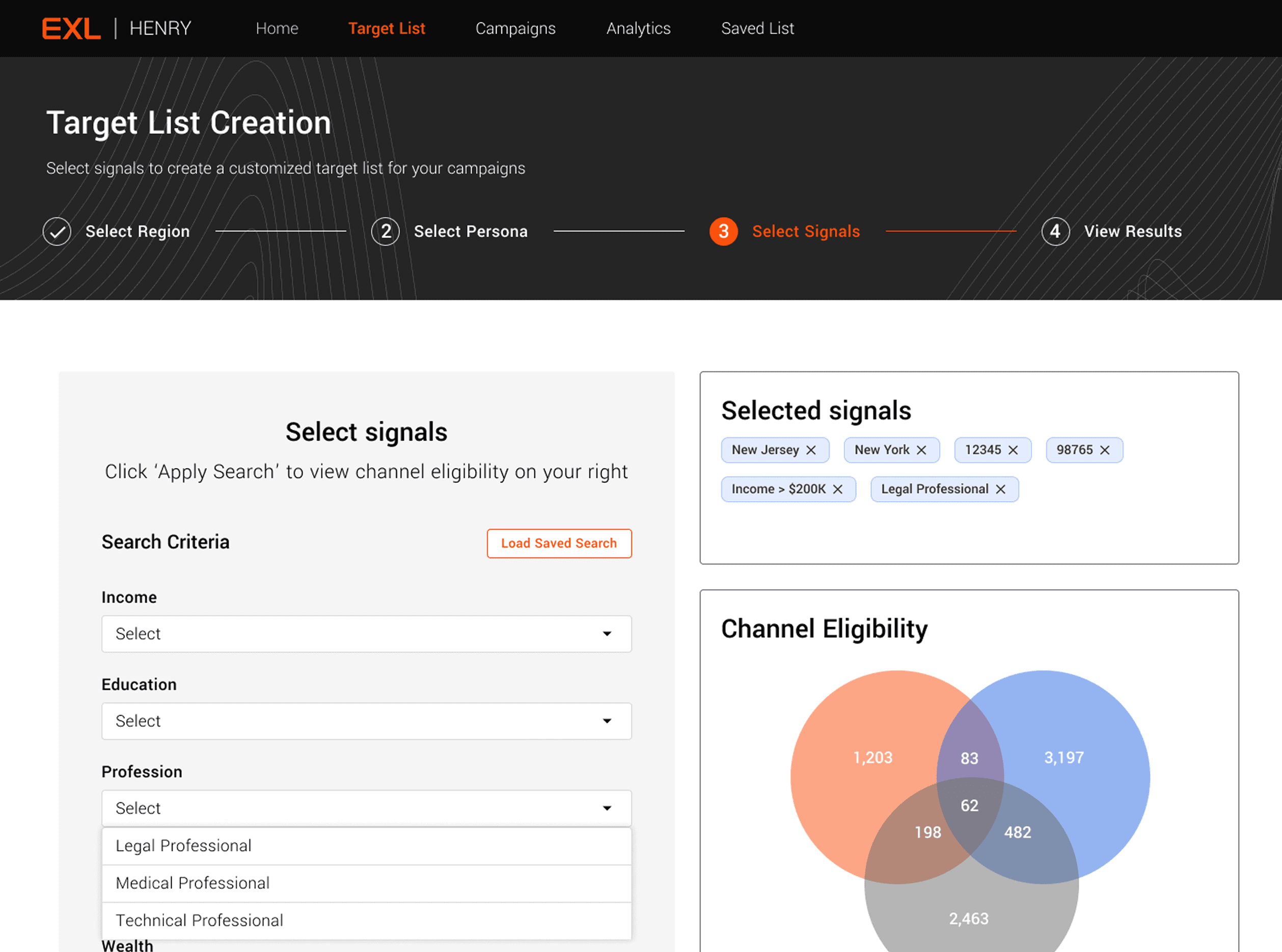Switch to the Analytics tab
This screenshot has height=952, width=1282.
click(x=638, y=28)
